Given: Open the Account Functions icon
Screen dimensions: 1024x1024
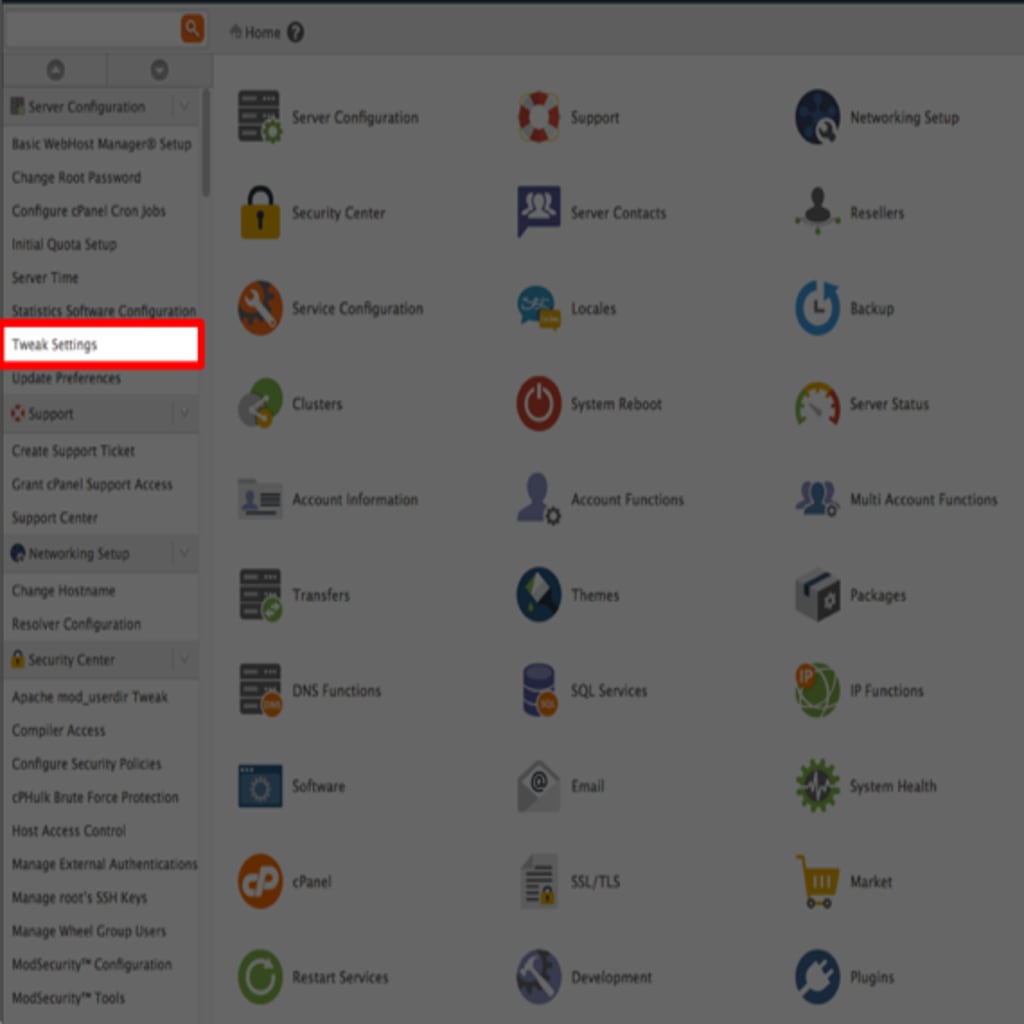Looking at the screenshot, I should coord(538,499).
